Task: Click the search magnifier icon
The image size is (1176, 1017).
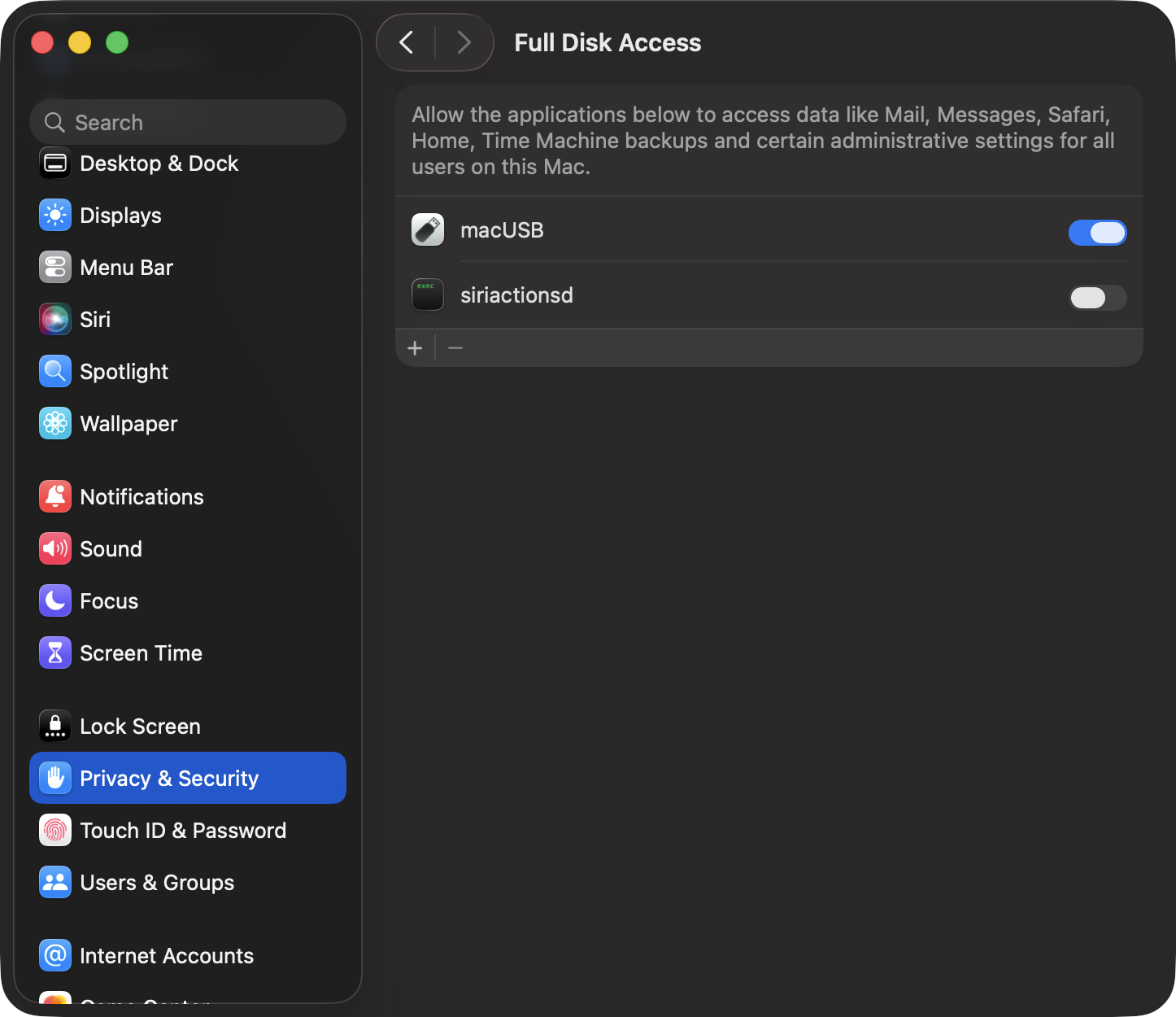Action: pyautogui.click(x=54, y=123)
